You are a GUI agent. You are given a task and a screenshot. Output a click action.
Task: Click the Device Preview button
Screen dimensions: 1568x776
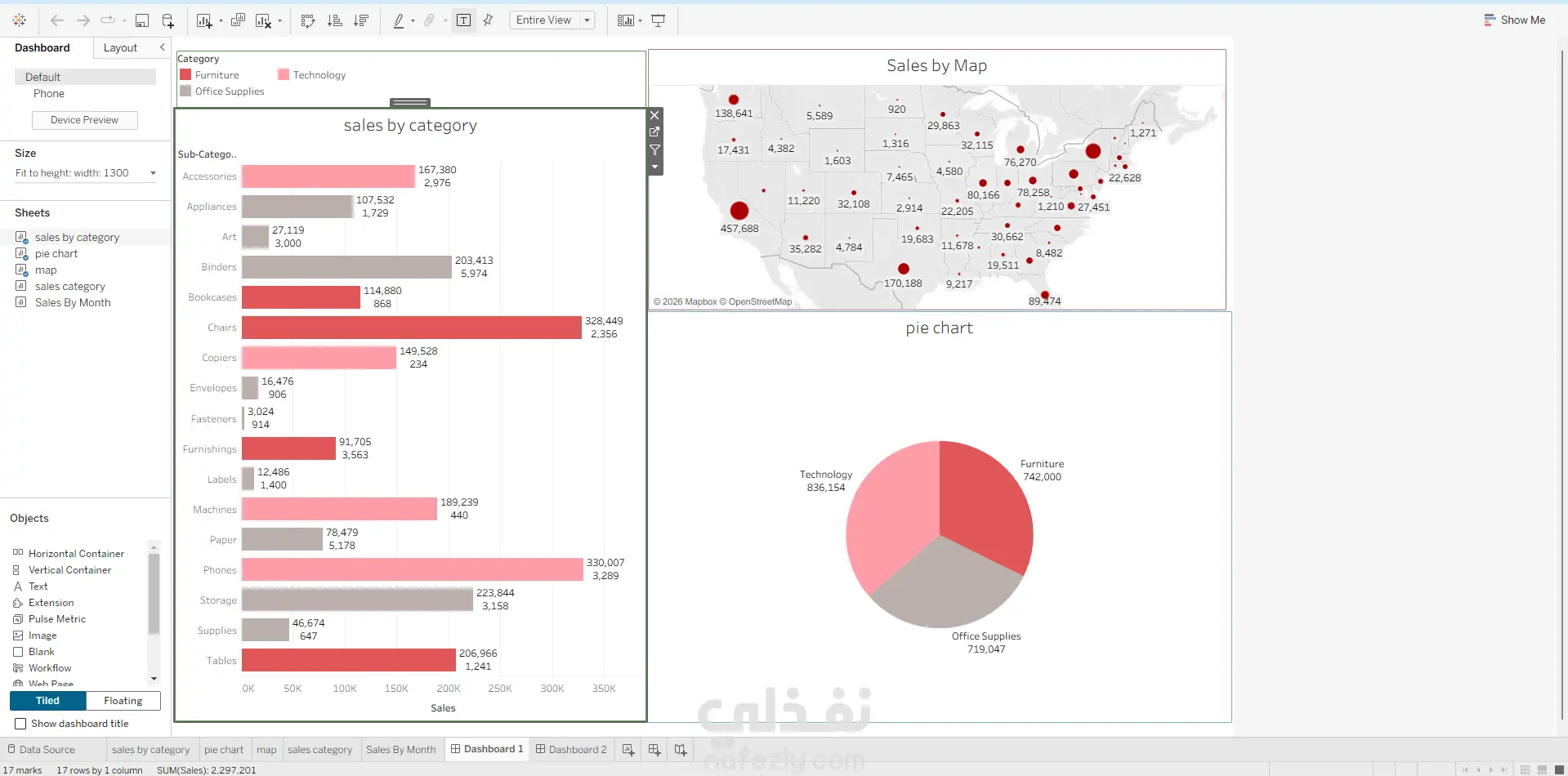[x=84, y=120]
